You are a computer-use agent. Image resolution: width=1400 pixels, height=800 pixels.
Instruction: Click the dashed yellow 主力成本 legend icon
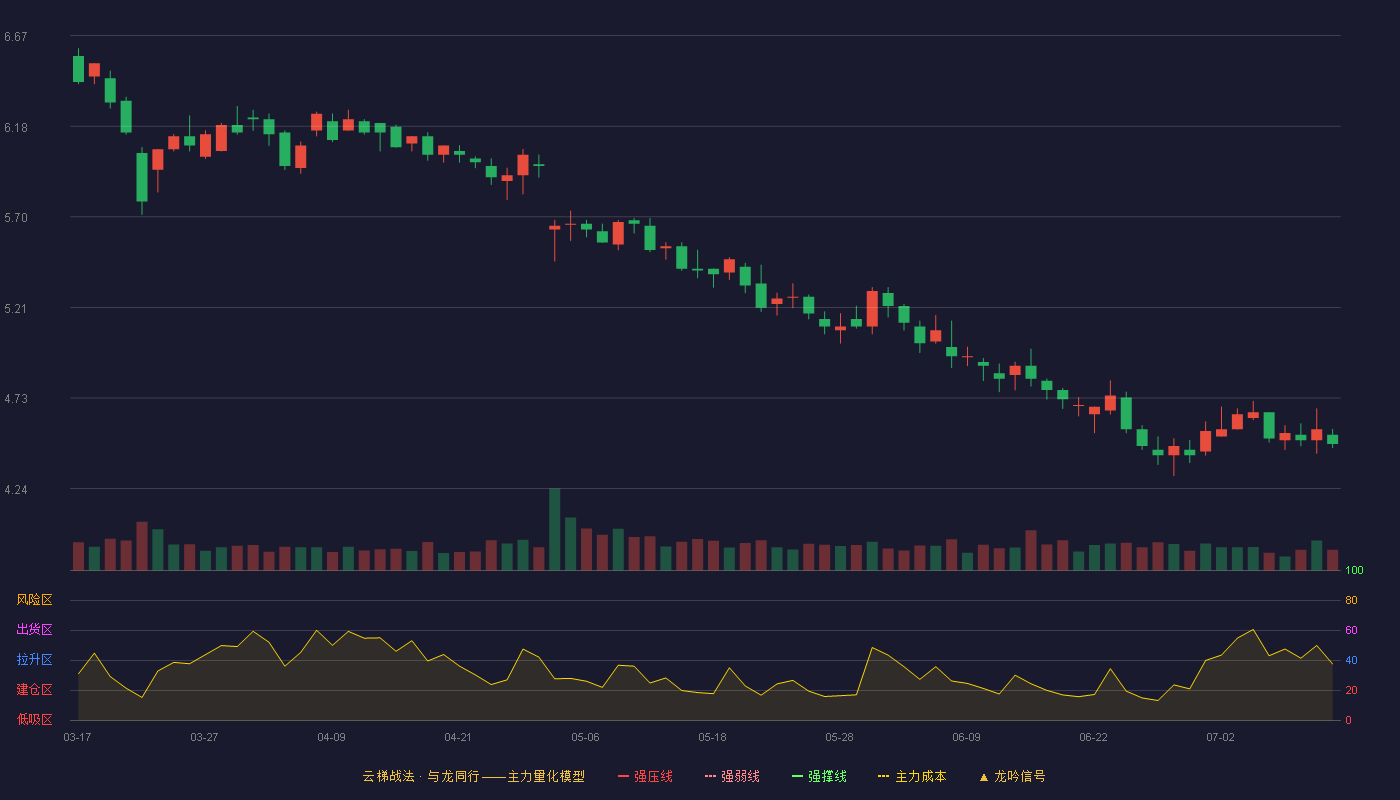click(884, 776)
